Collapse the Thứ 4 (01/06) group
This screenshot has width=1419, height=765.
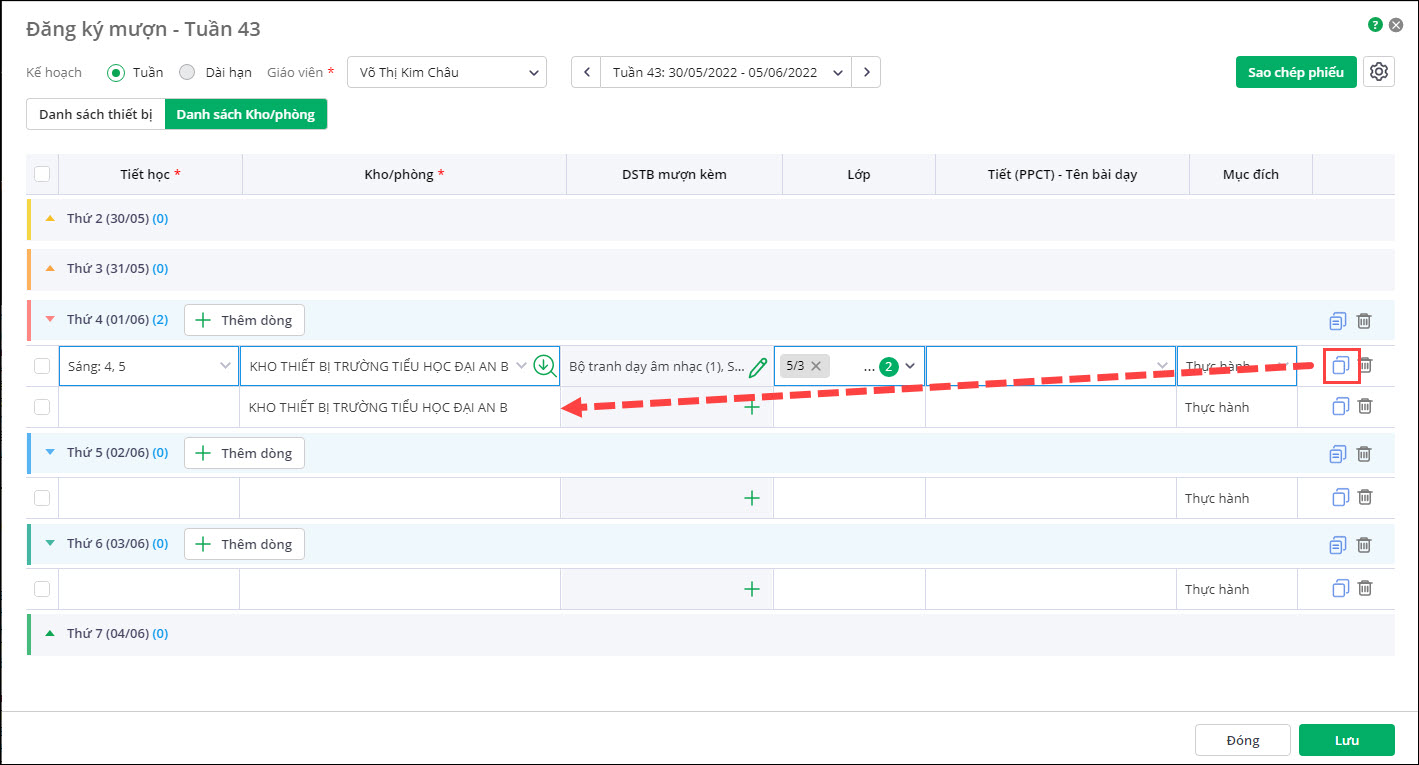[50, 320]
